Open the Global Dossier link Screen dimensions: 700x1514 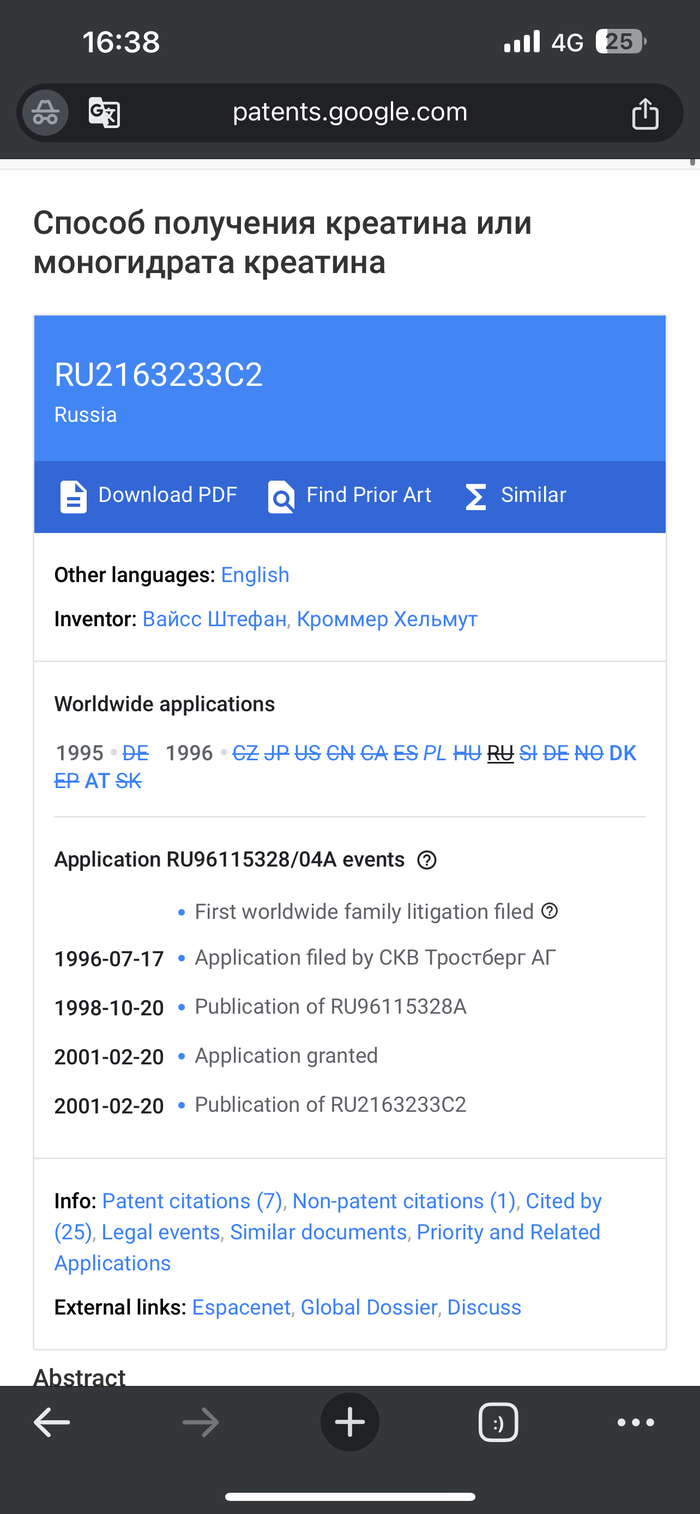[369, 1307]
